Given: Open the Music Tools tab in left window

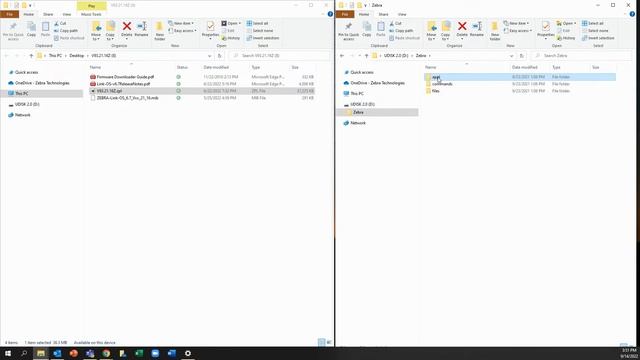Looking at the screenshot, I should (91, 14).
